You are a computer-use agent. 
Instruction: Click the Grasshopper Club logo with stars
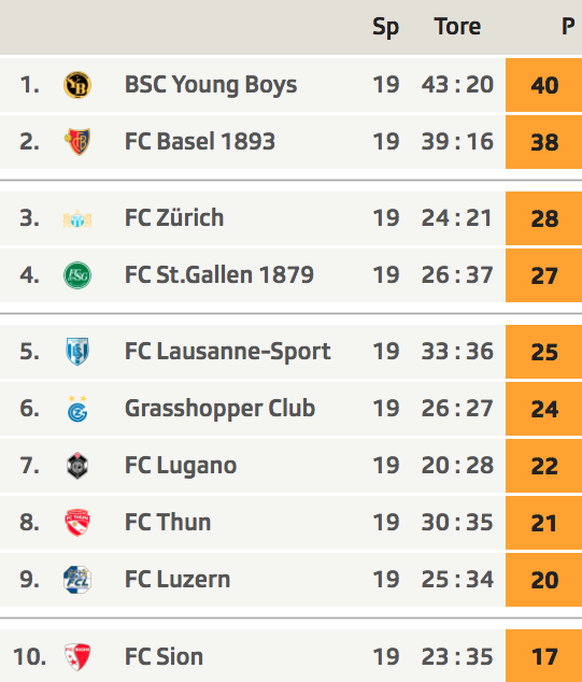[x=77, y=409]
